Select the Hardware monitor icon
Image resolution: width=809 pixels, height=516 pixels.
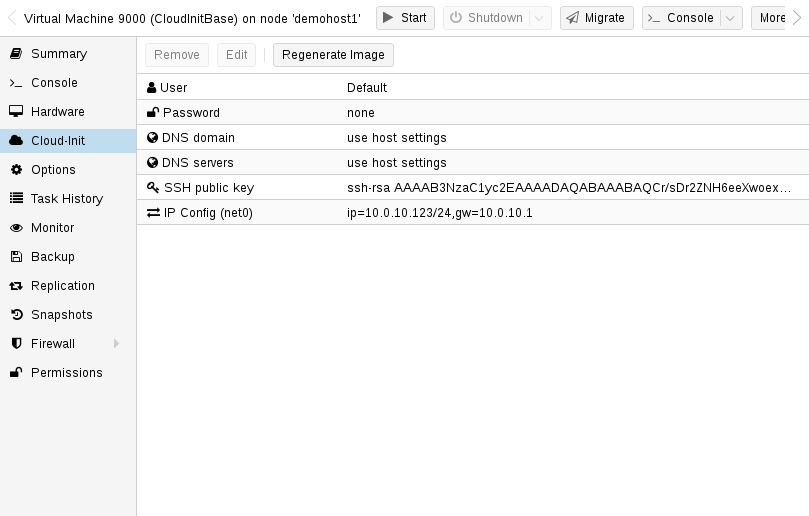[16, 111]
